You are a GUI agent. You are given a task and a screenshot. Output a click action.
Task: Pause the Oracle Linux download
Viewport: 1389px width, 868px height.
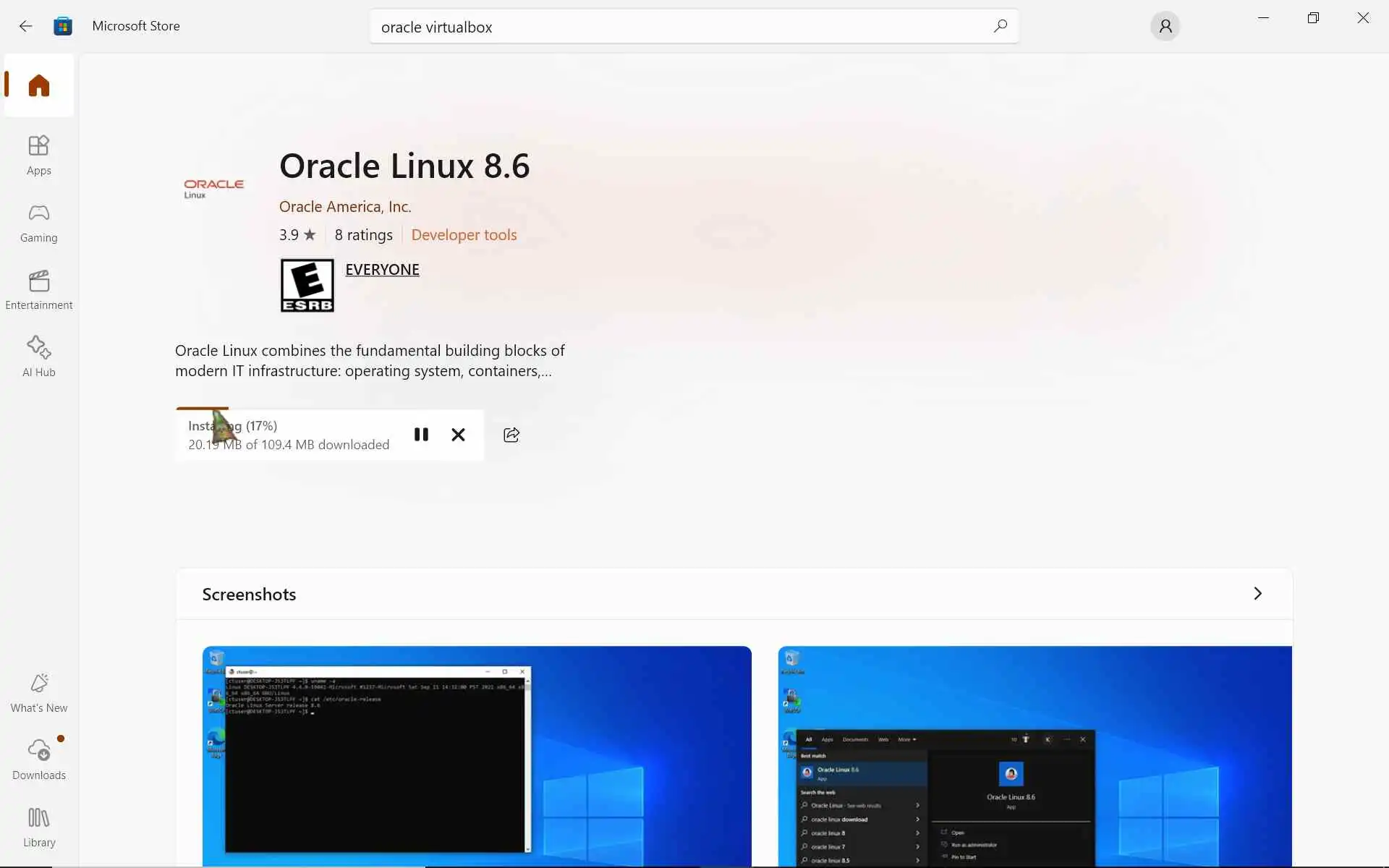point(421,434)
